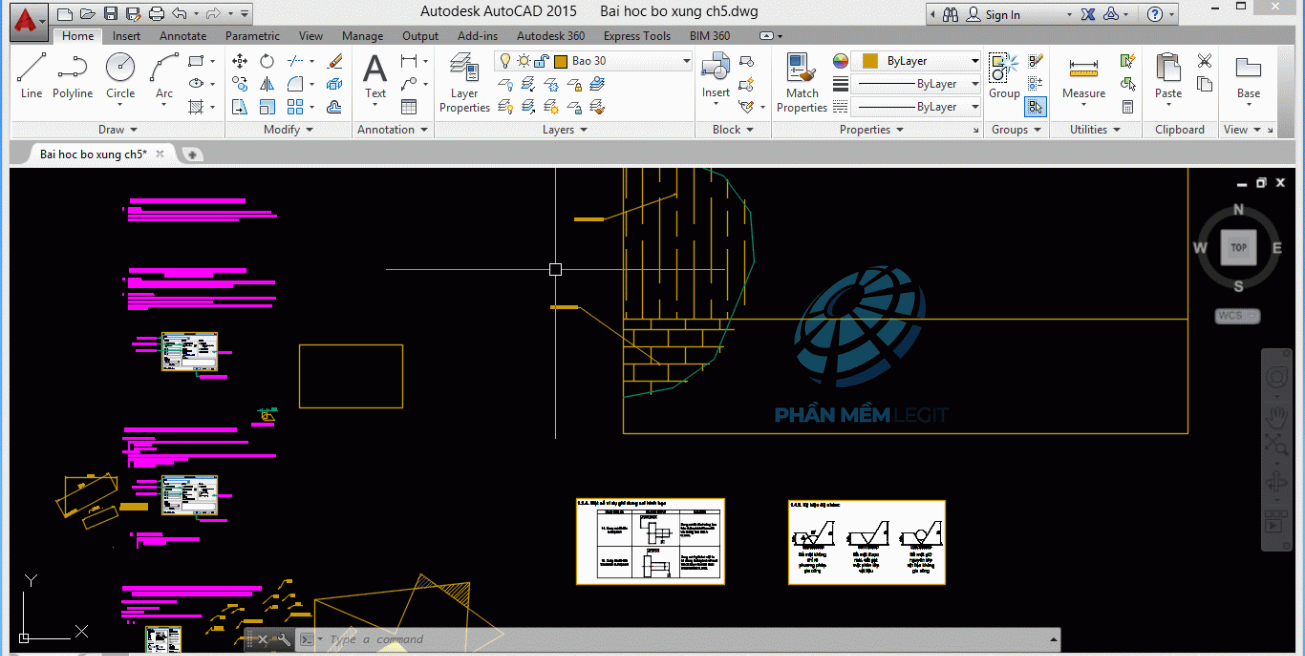The width and height of the screenshot is (1305, 656).
Task: Open the AutoCAD application menu button
Action: tap(29, 20)
